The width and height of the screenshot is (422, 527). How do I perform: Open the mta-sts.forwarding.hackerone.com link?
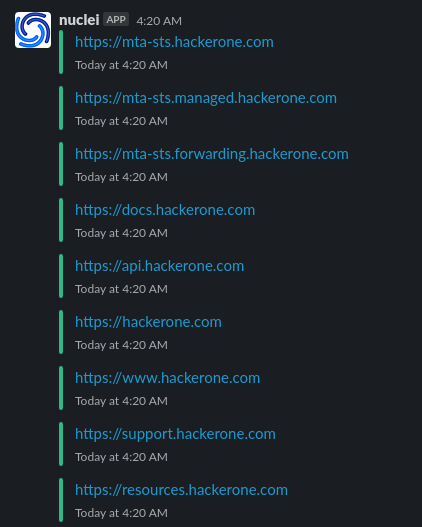coord(212,154)
